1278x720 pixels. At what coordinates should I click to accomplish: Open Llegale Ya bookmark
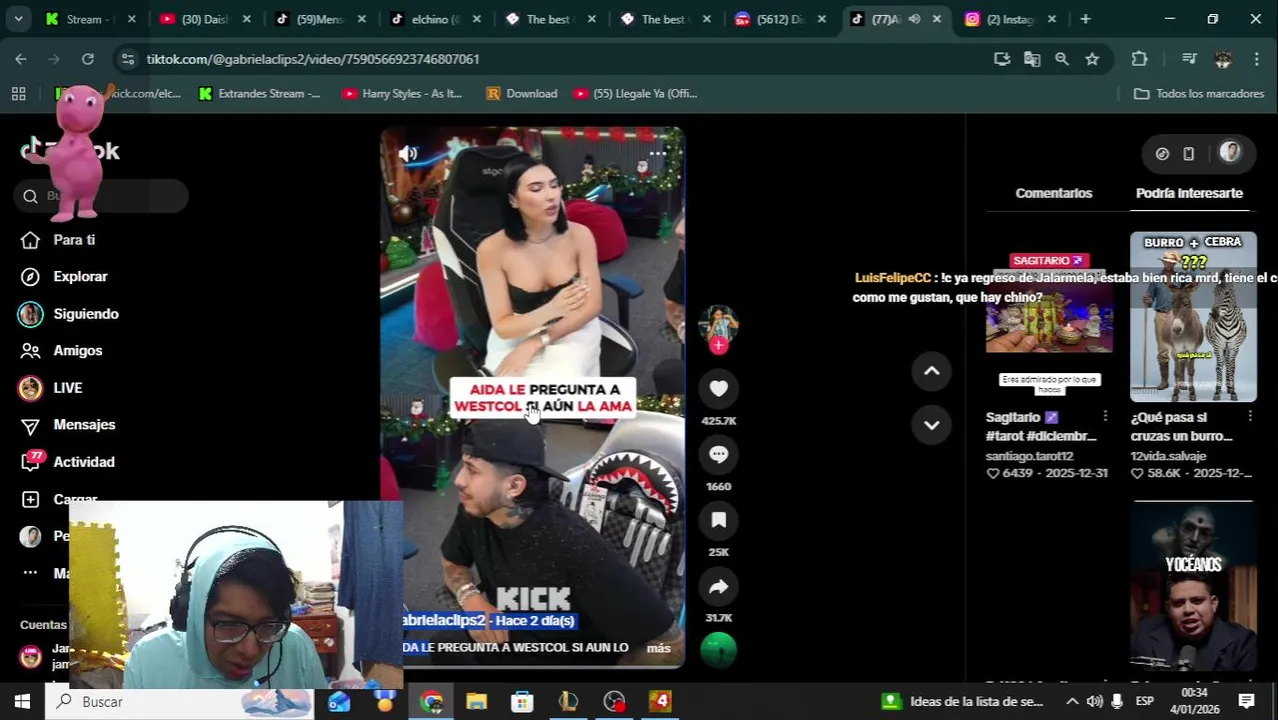(636, 94)
